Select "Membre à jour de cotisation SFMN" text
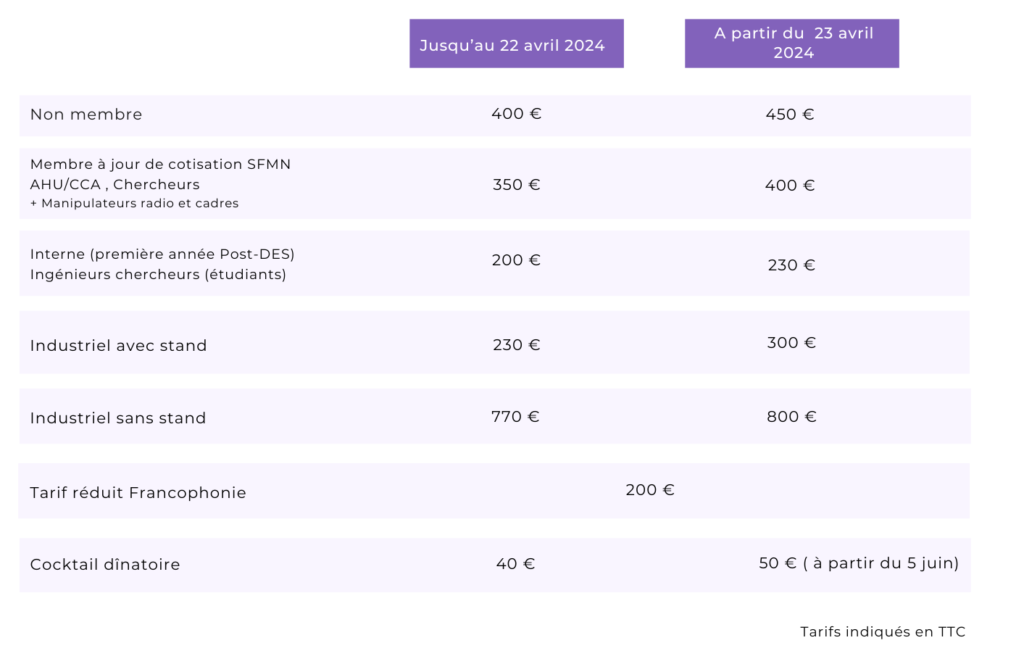This screenshot has width=1024, height=664. [160, 164]
